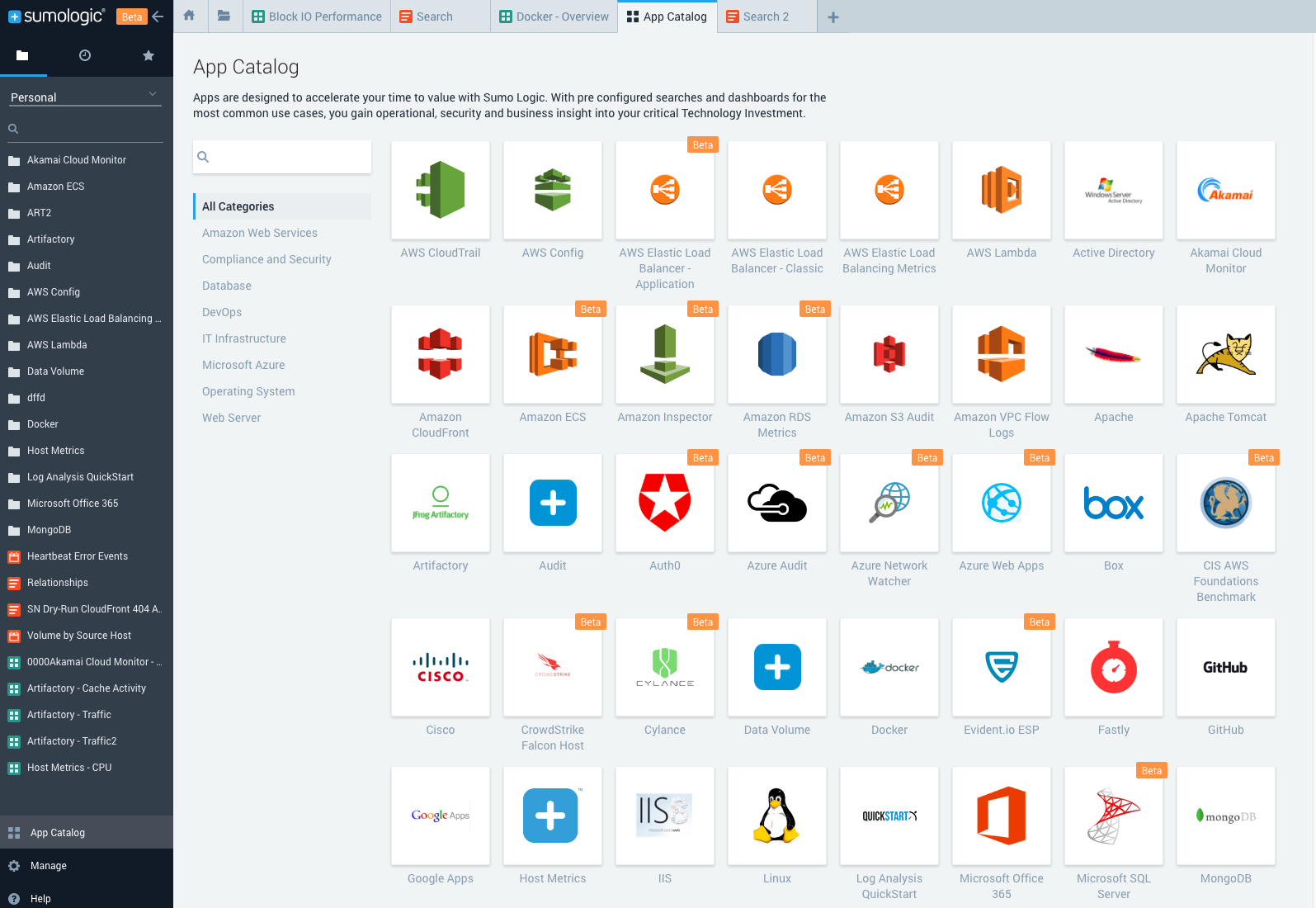Image resolution: width=1316 pixels, height=908 pixels.
Task: Open the Apache Tomcat app icon
Action: coord(1226,354)
